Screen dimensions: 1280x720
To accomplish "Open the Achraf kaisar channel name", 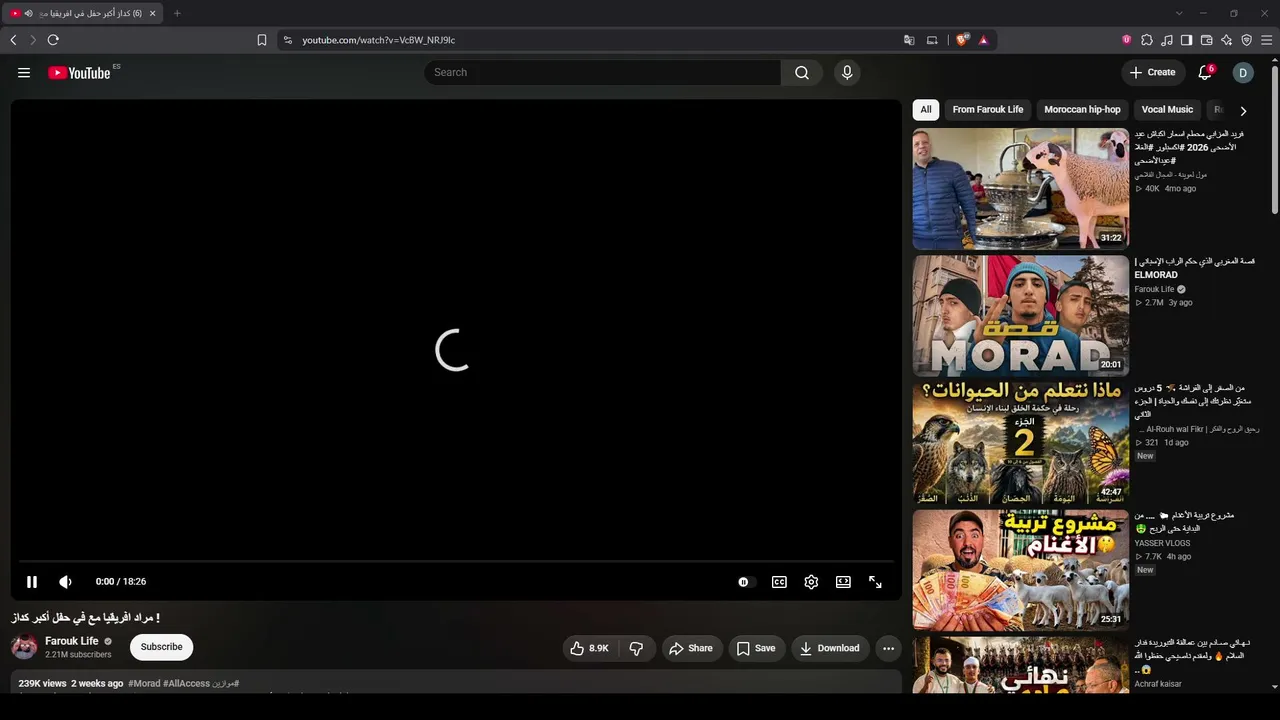I will [x=1158, y=684].
